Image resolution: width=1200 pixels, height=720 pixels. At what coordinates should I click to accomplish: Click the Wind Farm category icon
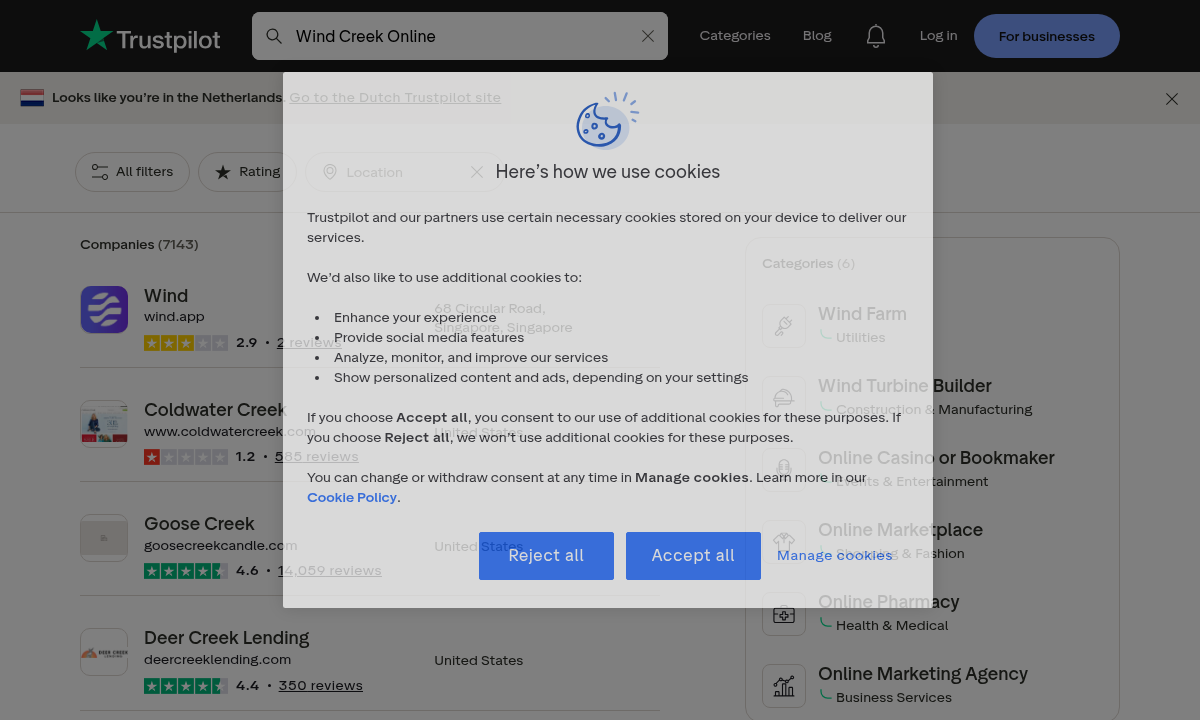[784, 326]
